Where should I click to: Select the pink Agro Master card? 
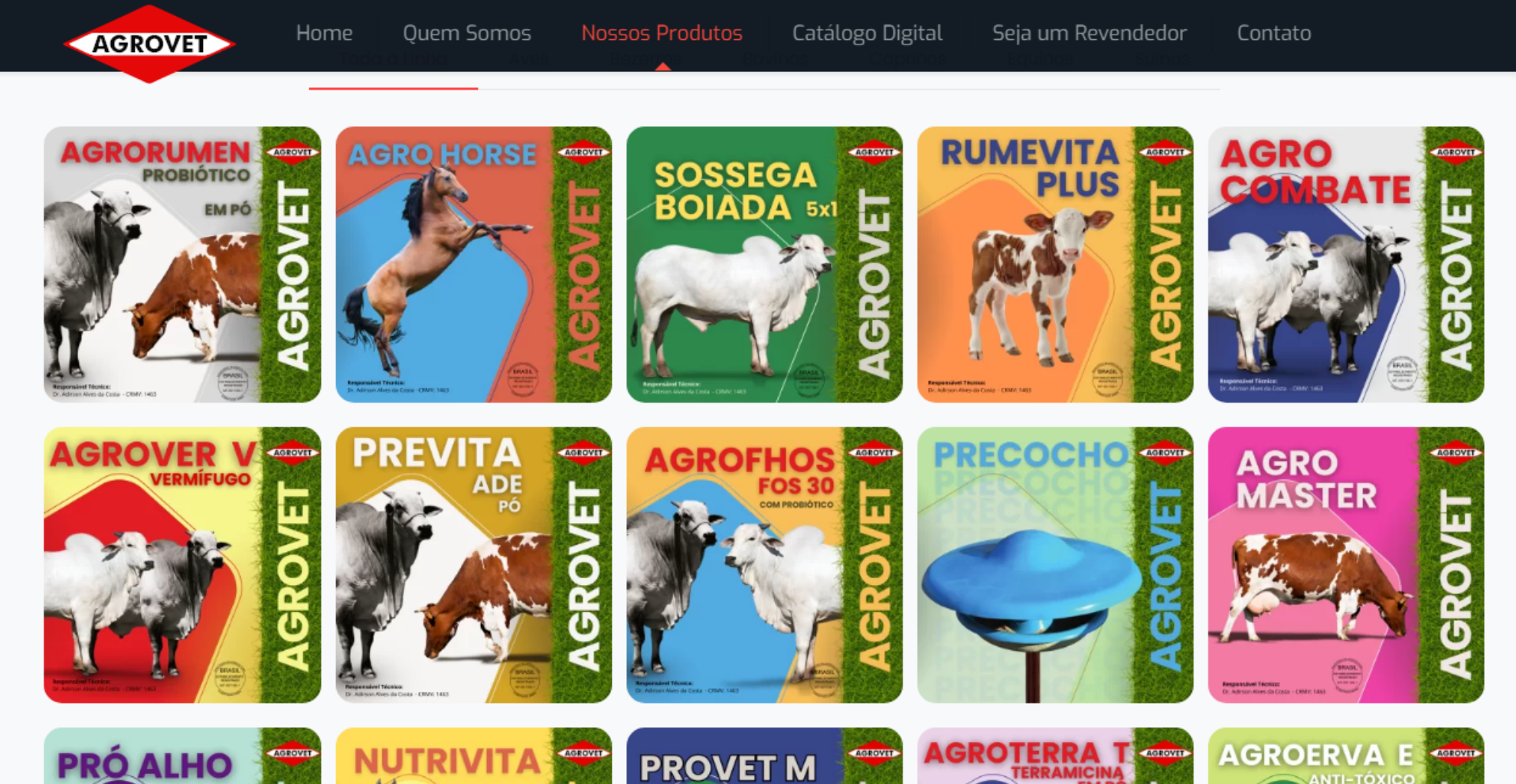pyautogui.click(x=1346, y=565)
